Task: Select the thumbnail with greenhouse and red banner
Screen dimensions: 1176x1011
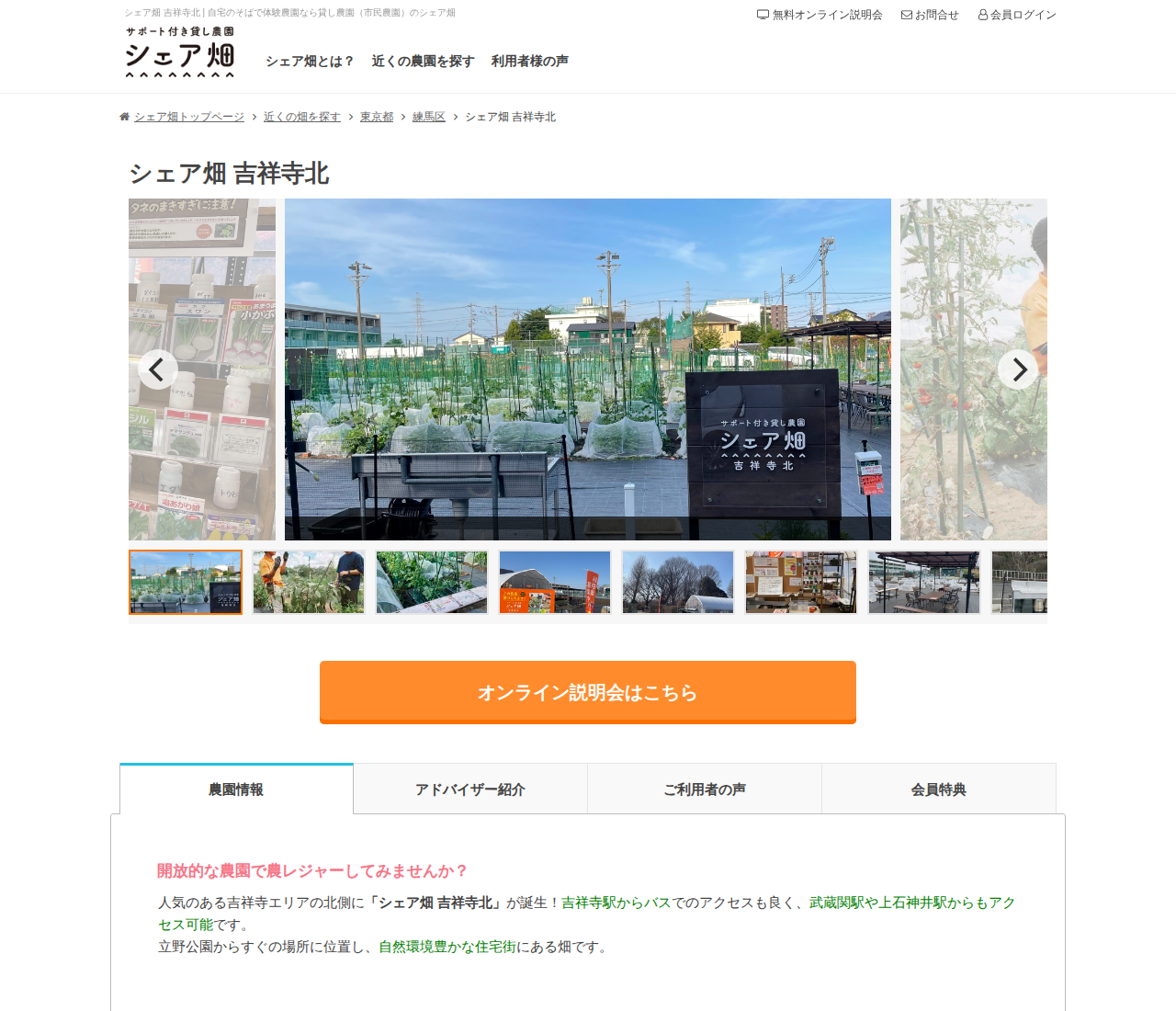Action: point(555,582)
